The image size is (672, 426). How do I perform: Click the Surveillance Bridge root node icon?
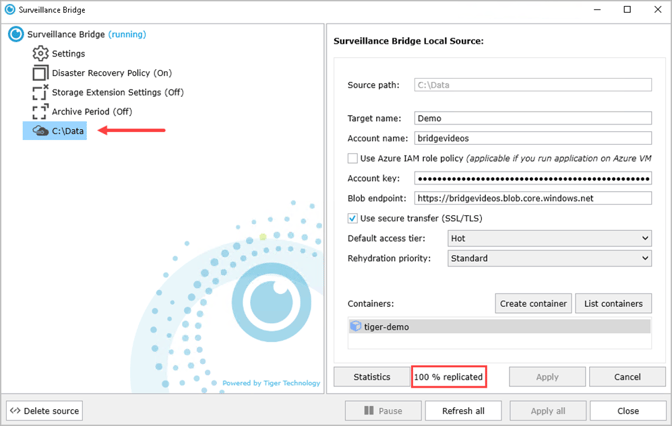pyautogui.click(x=15, y=34)
